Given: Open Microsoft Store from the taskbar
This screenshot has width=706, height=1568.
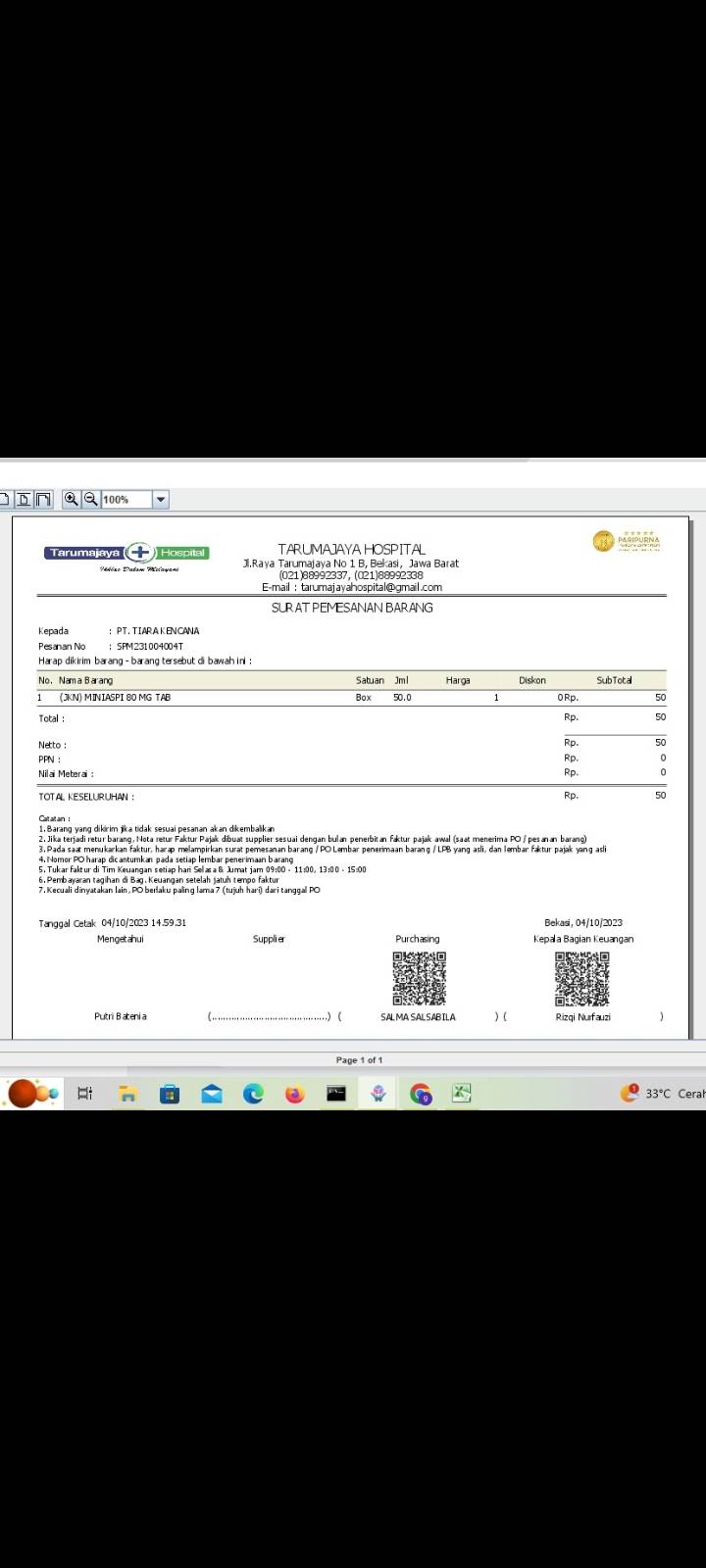Looking at the screenshot, I should (170, 1094).
